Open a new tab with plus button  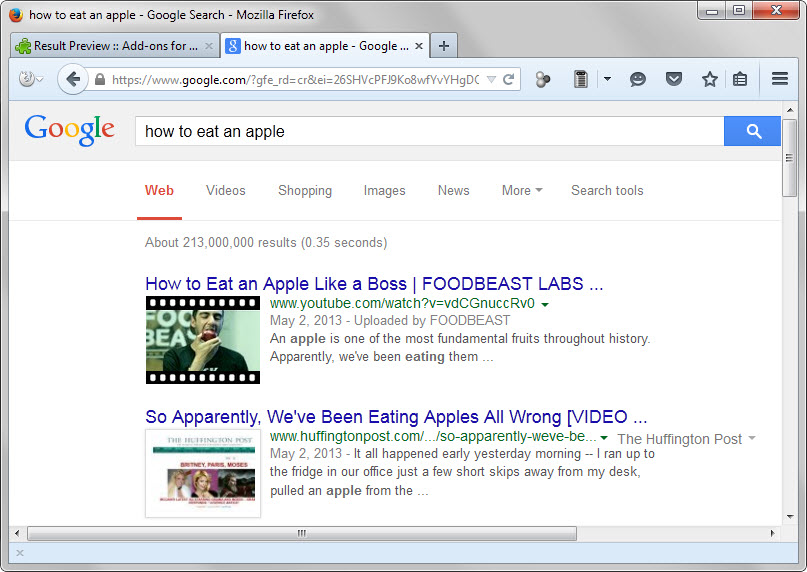point(444,46)
